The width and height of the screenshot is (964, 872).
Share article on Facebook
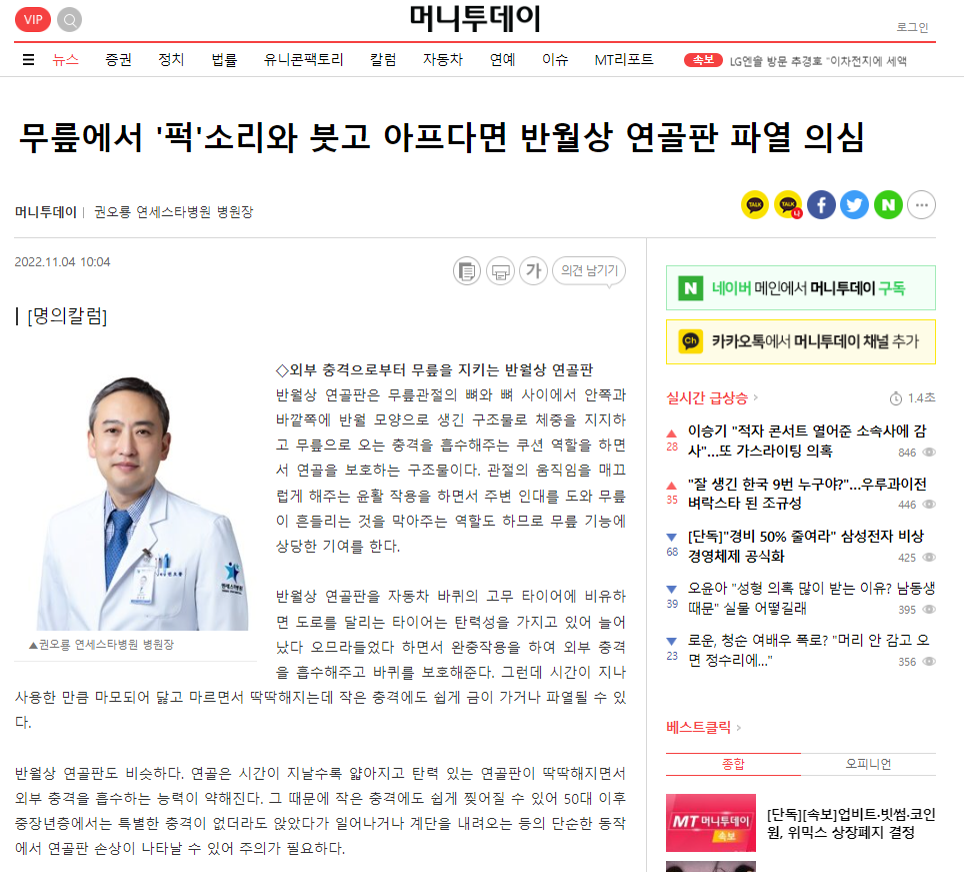pos(821,205)
